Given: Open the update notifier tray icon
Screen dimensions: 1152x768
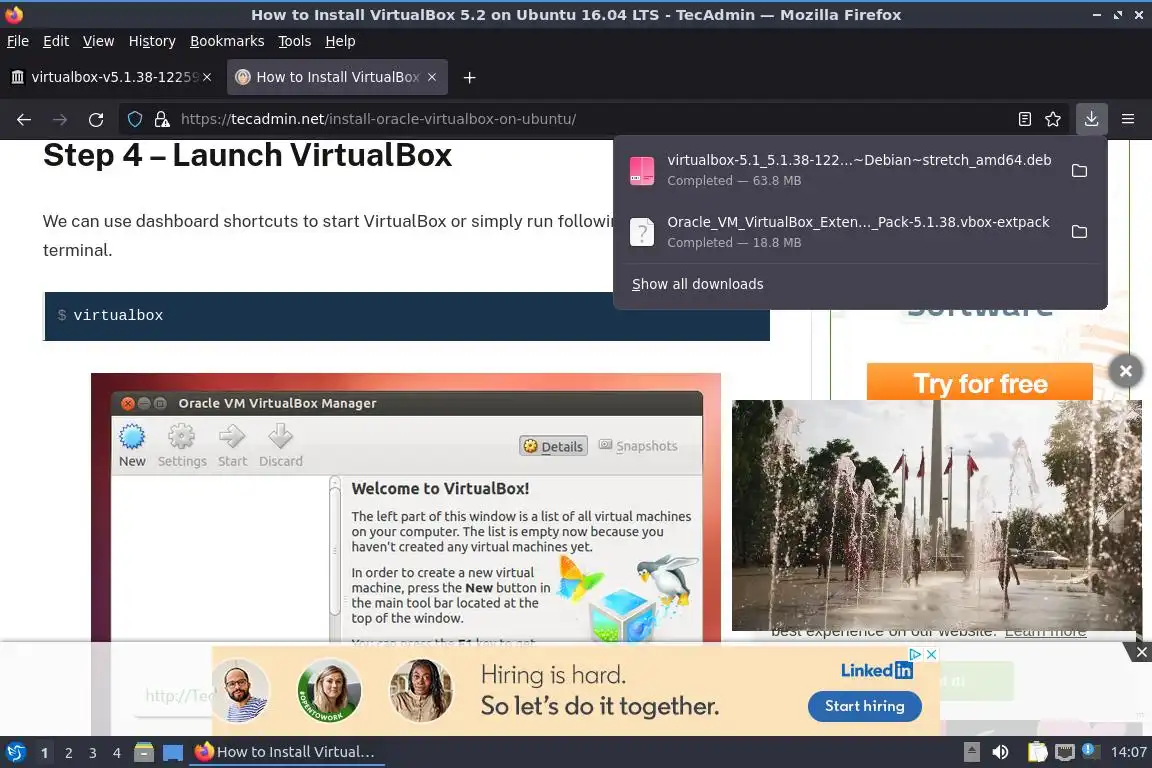Looking at the screenshot, I should coord(1090,751).
